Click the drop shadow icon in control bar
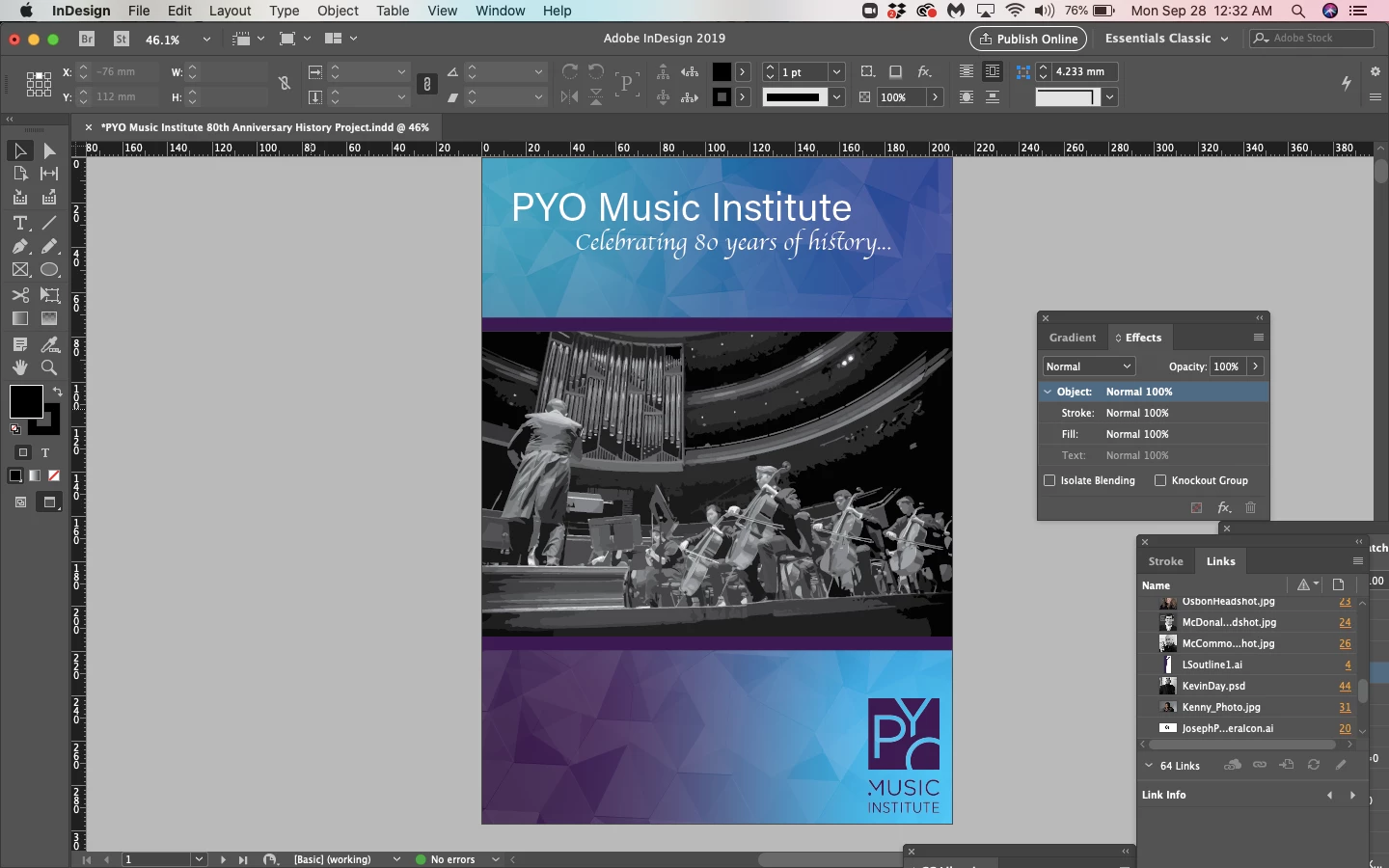Viewport: 1389px width, 868px height. click(x=895, y=71)
